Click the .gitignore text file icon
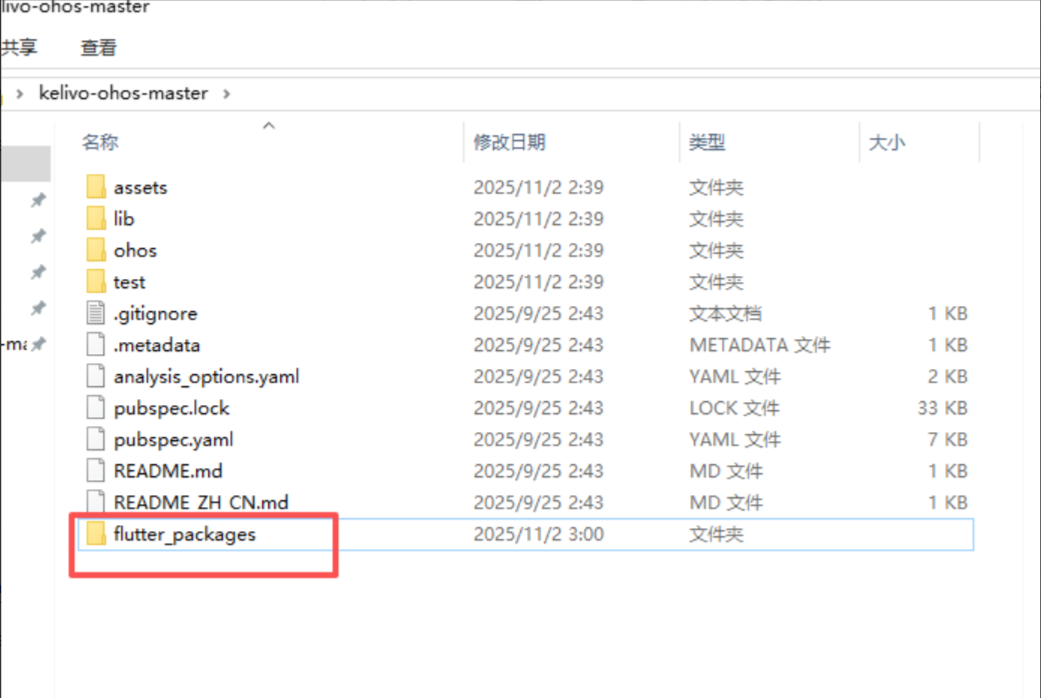 (x=96, y=314)
